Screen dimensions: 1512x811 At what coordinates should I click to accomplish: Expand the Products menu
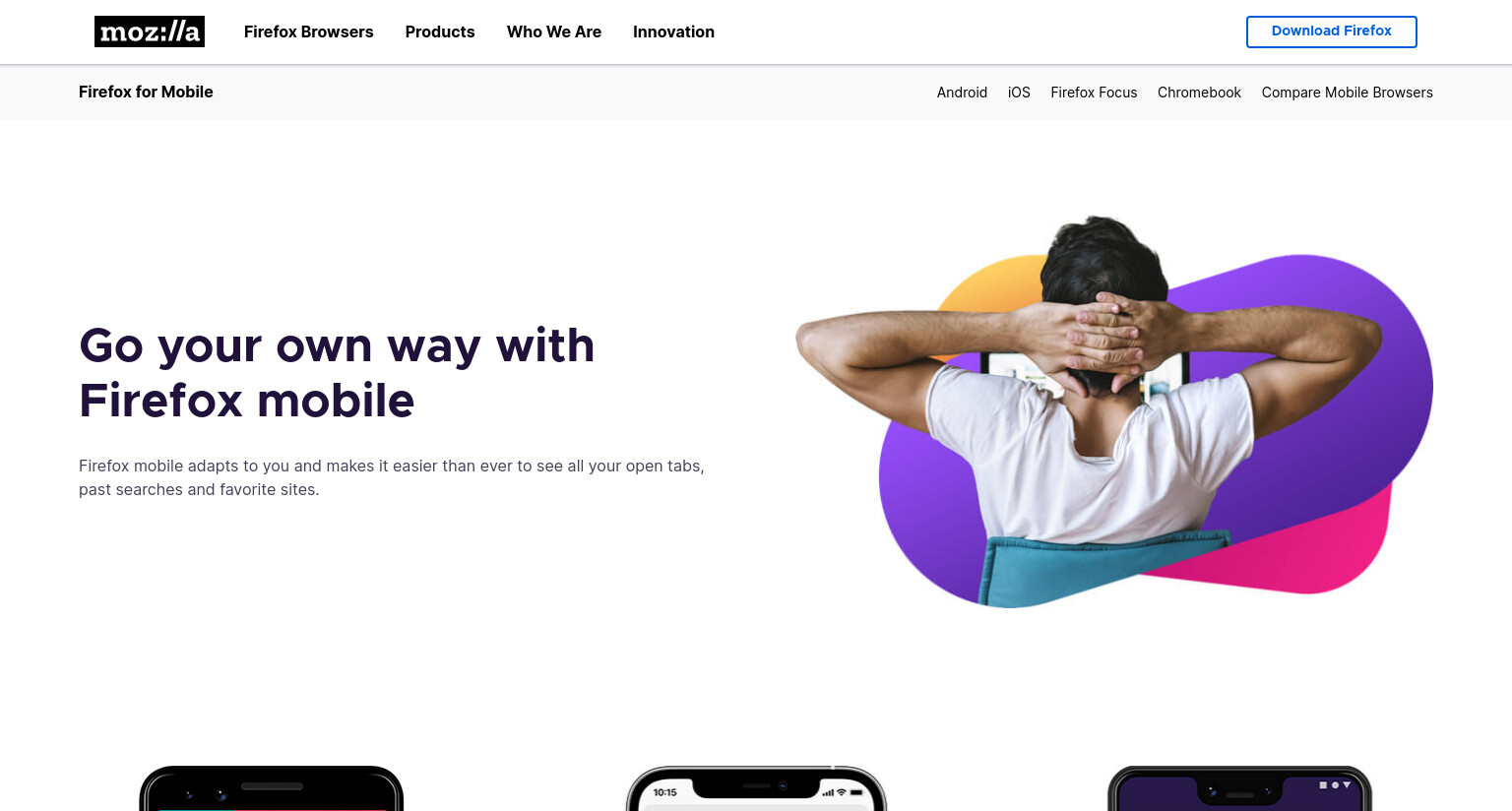tap(440, 31)
